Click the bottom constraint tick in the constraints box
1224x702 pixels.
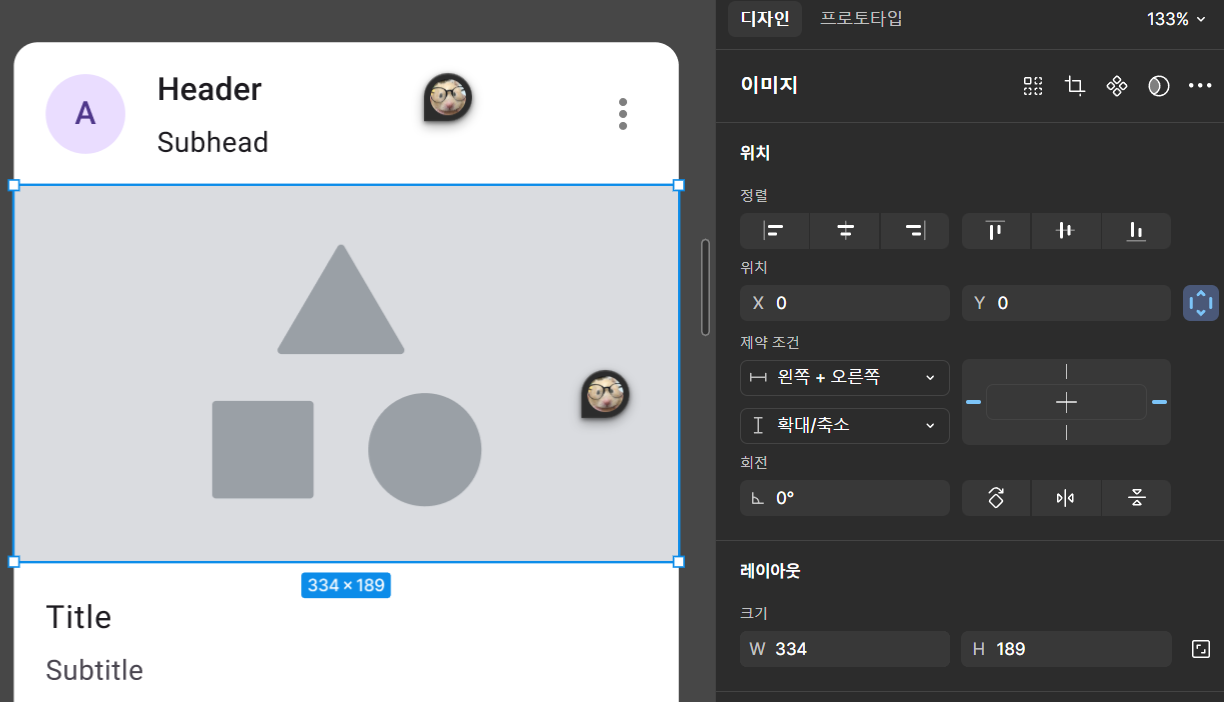(1066, 432)
